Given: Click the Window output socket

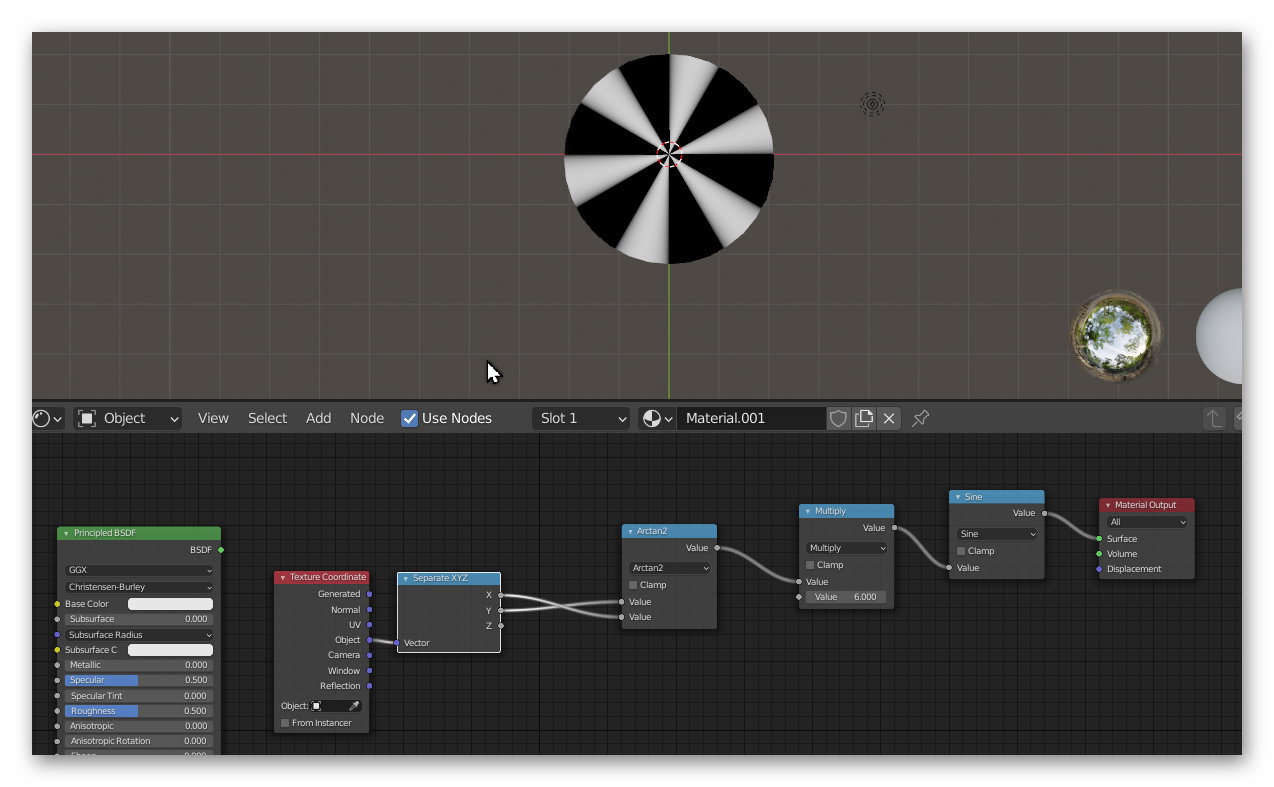Looking at the screenshot, I should 369,671.
